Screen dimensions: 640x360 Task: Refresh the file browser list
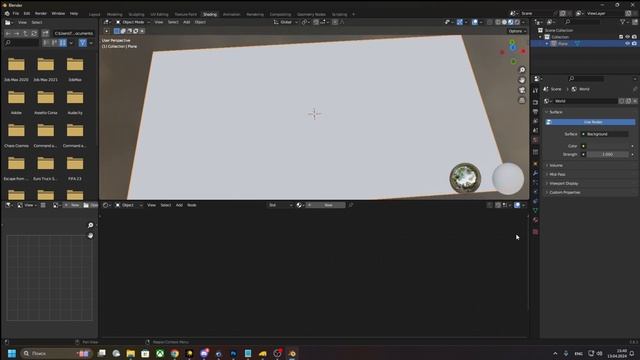(34, 33)
